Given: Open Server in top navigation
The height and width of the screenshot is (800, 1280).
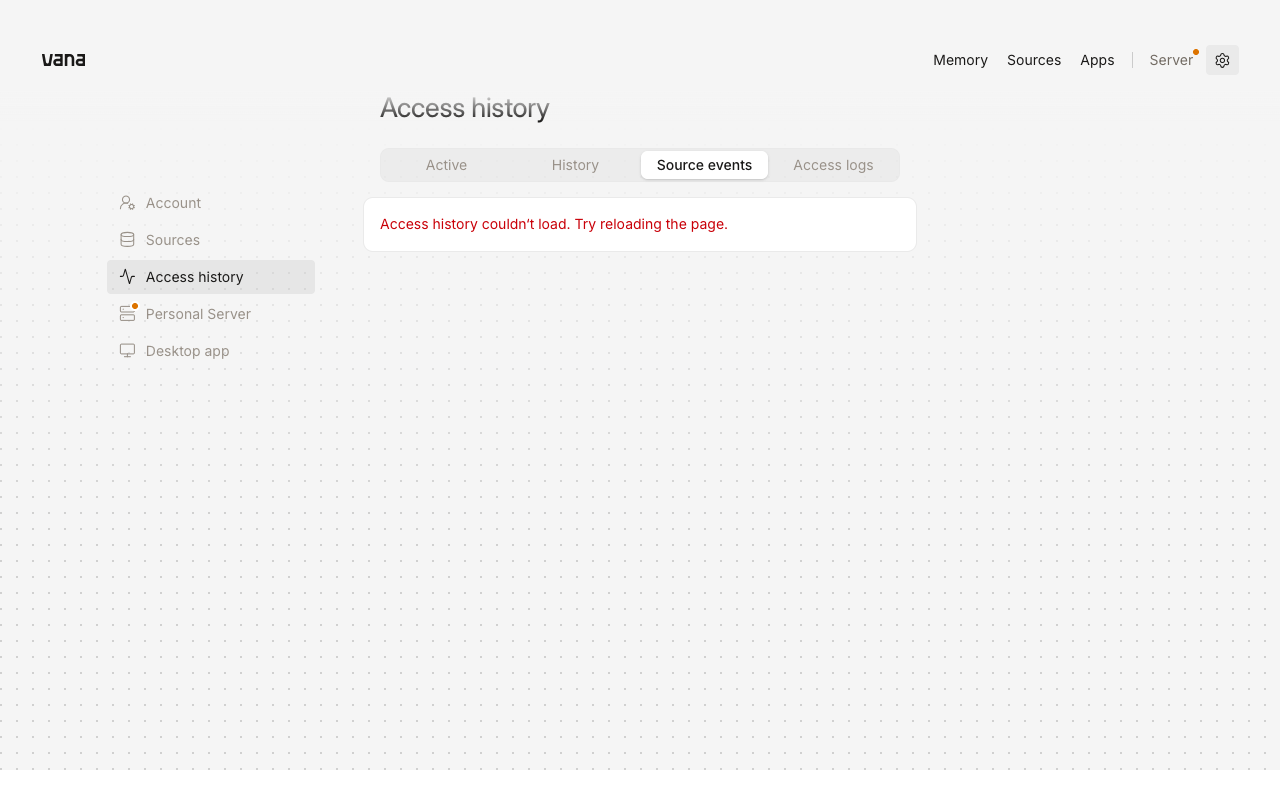Looking at the screenshot, I should pos(1171,60).
